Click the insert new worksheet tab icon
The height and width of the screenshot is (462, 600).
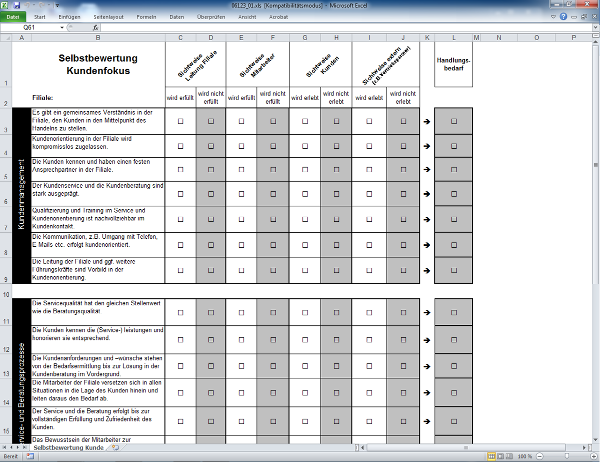tap(117, 449)
